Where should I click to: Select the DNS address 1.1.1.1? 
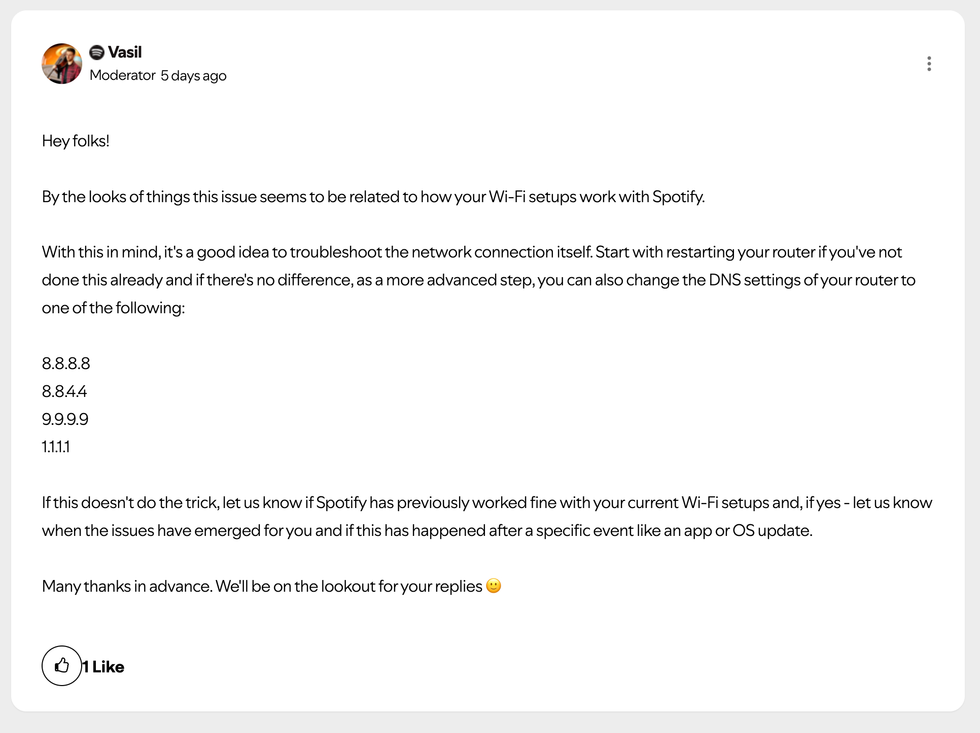click(56, 446)
